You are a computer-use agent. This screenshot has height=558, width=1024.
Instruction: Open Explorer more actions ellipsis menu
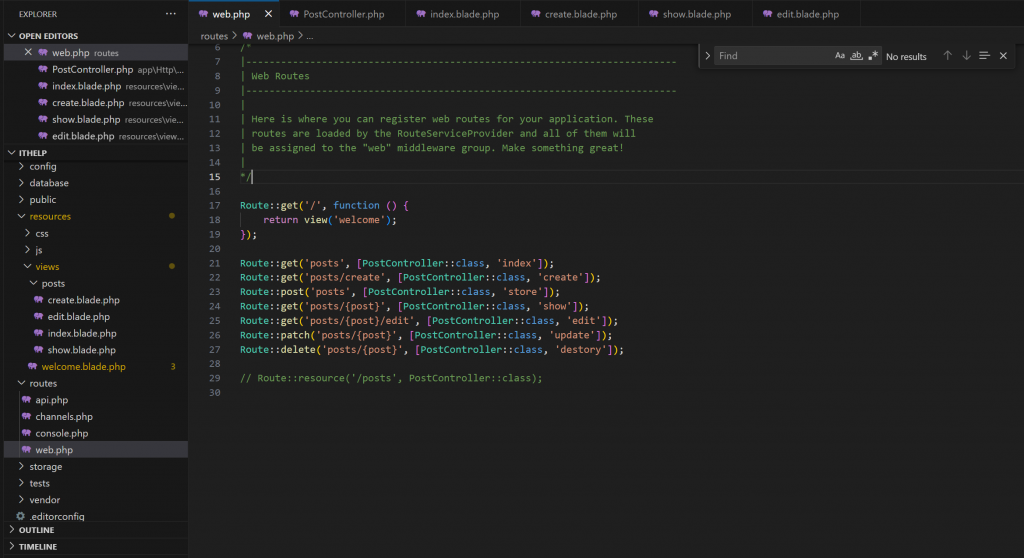point(170,14)
